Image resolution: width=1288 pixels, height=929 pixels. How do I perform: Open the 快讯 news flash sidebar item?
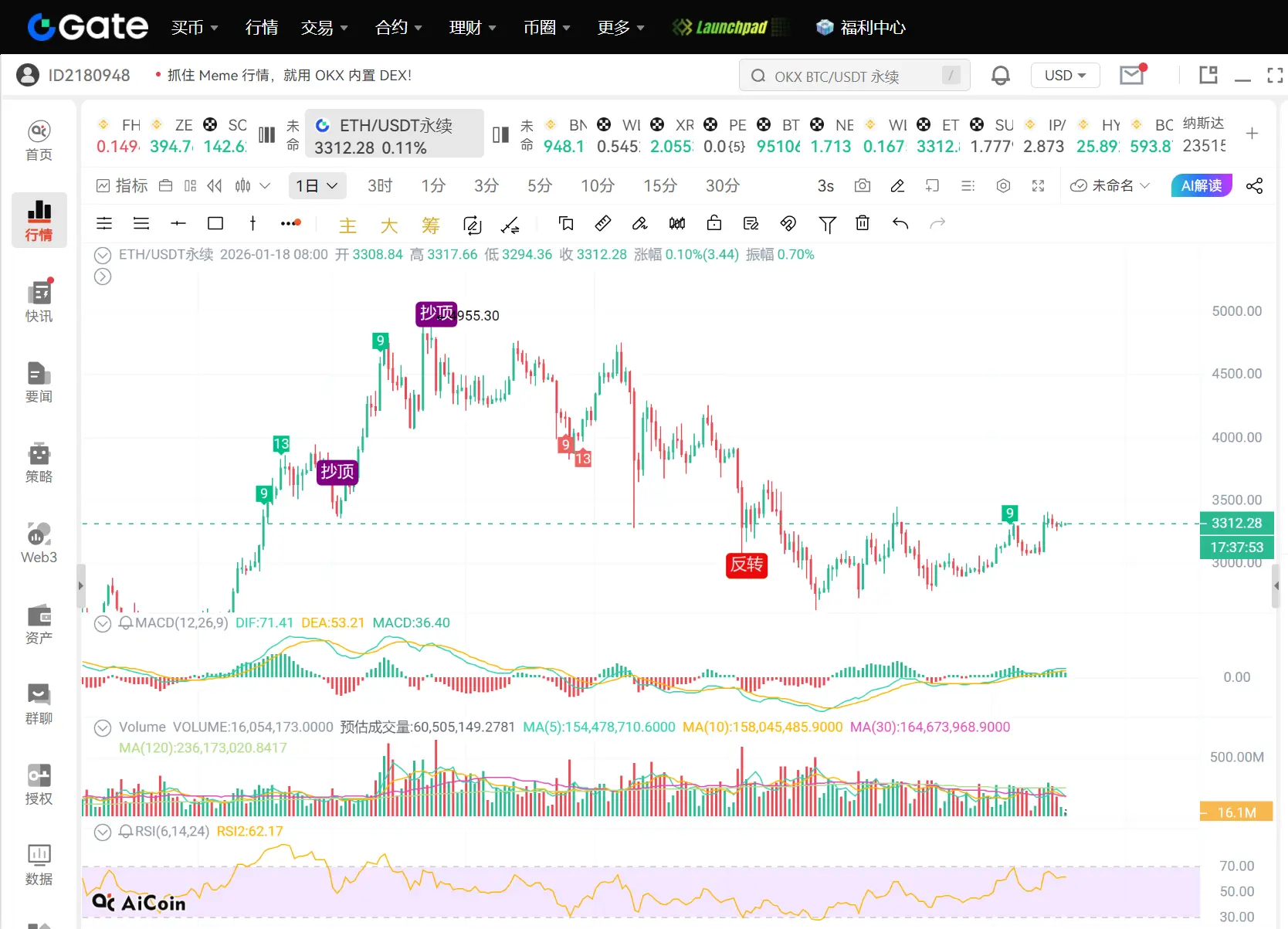click(39, 301)
